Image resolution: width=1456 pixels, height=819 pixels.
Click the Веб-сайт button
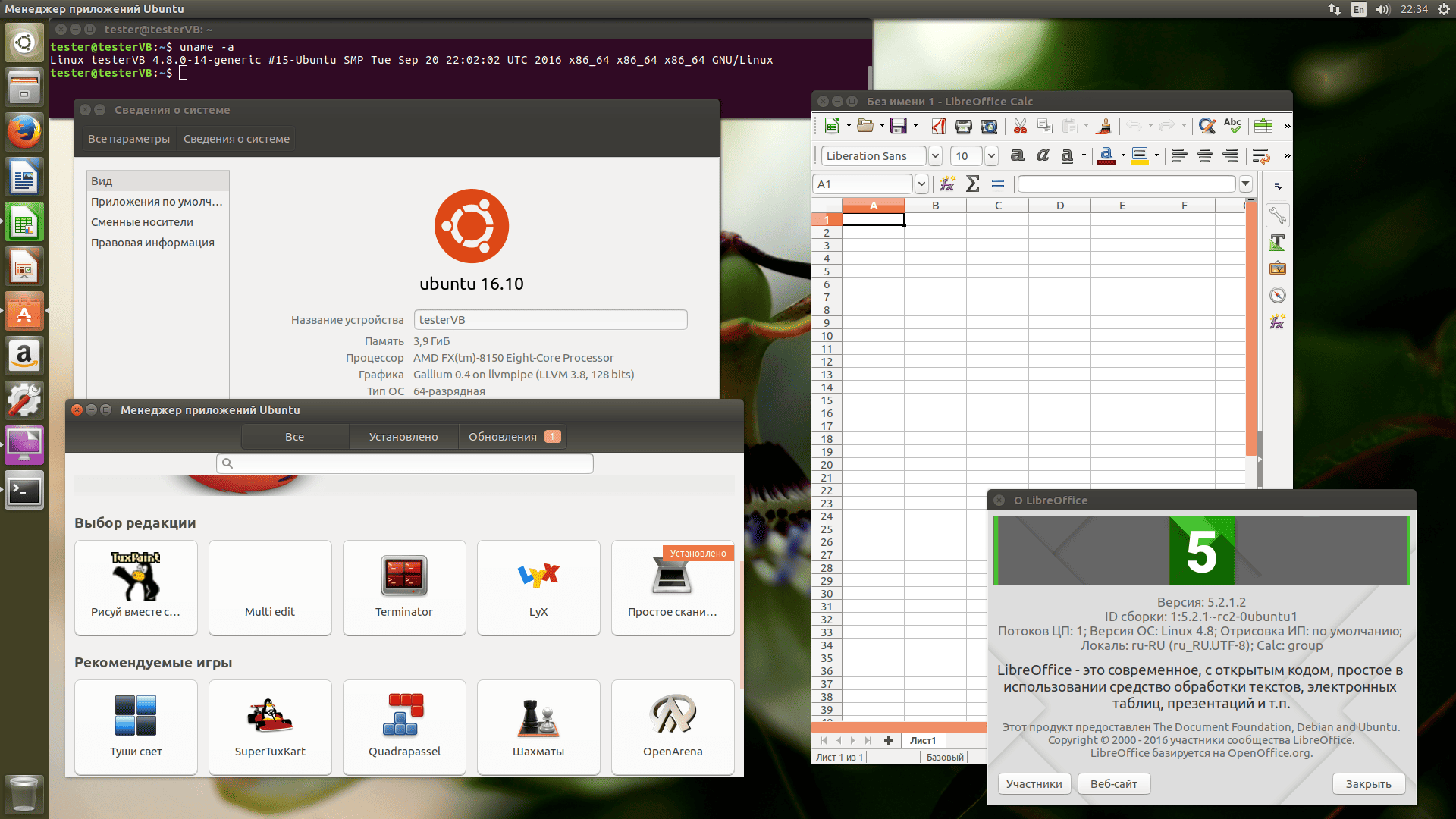coord(1114,784)
